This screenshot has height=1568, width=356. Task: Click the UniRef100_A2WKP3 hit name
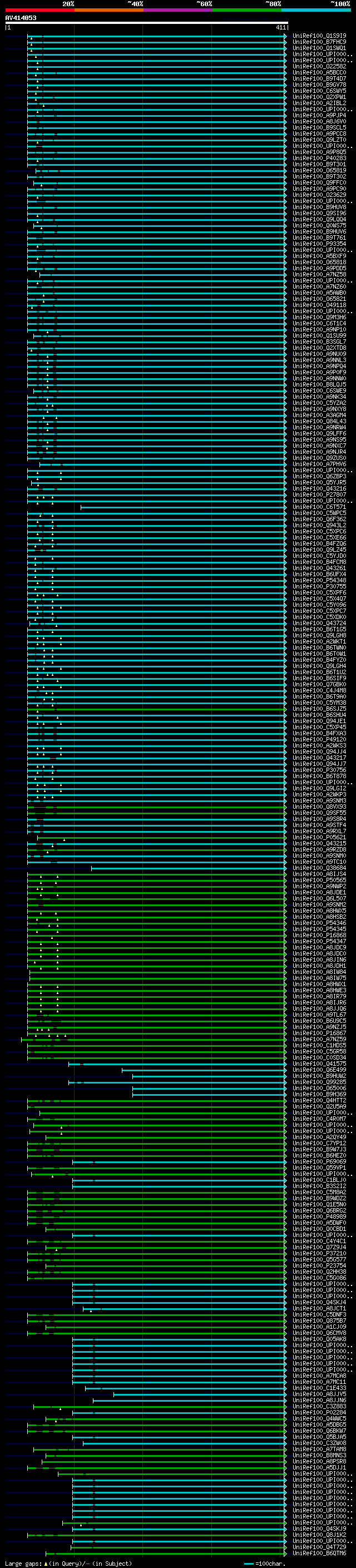319,794
